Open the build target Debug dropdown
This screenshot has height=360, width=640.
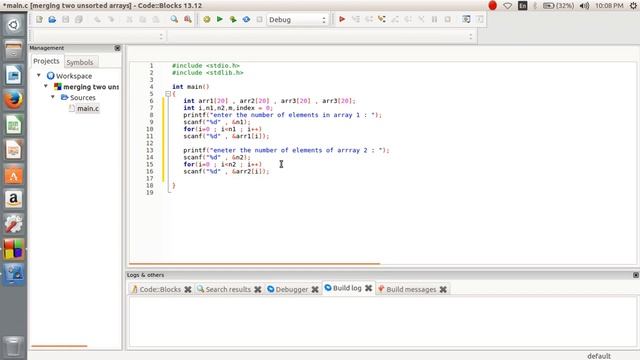tap(297, 20)
